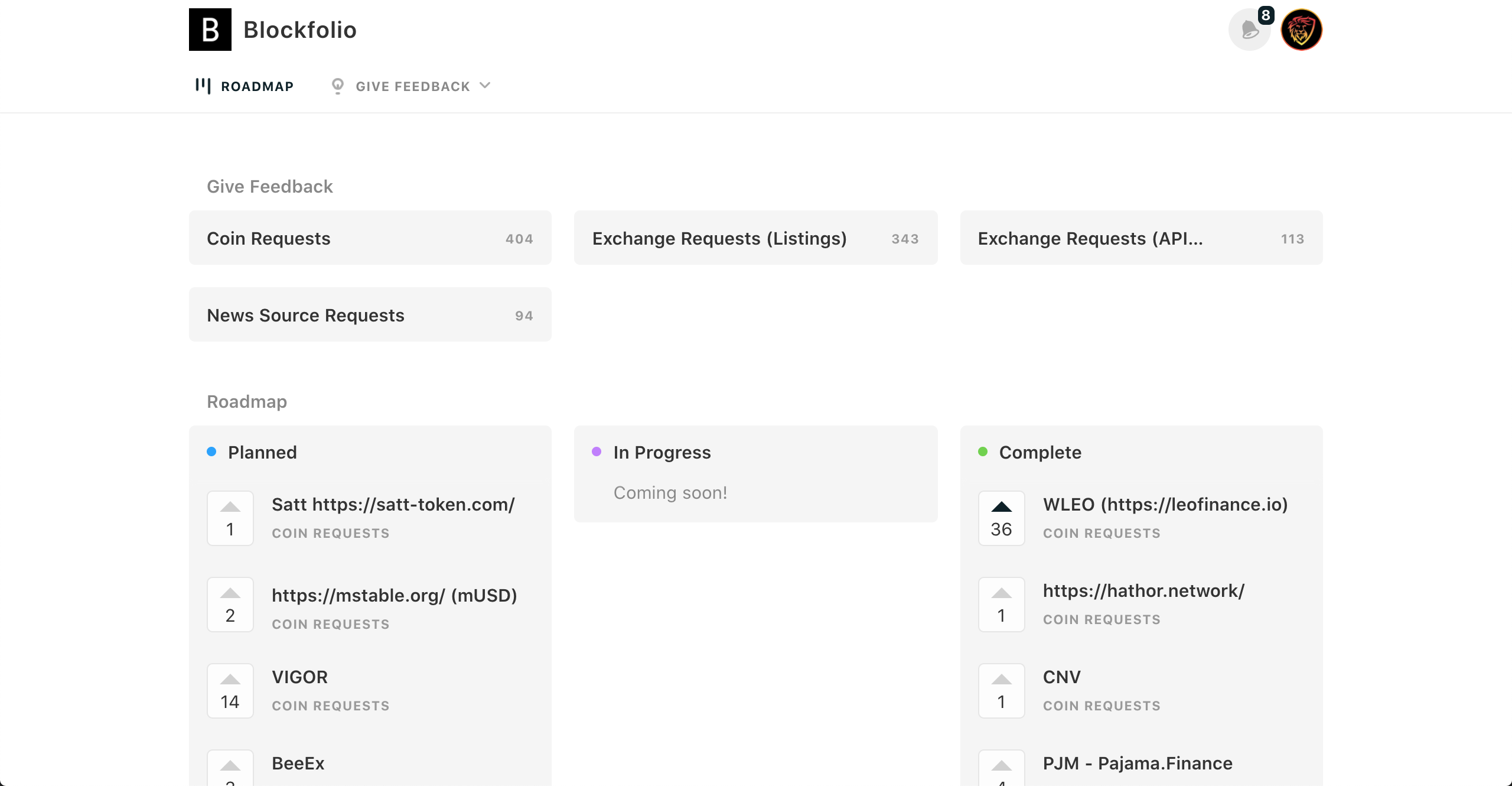Open the CNV post
Image resolution: width=1512 pixels, height=786 pixels.
click(x=1062, y=677)
